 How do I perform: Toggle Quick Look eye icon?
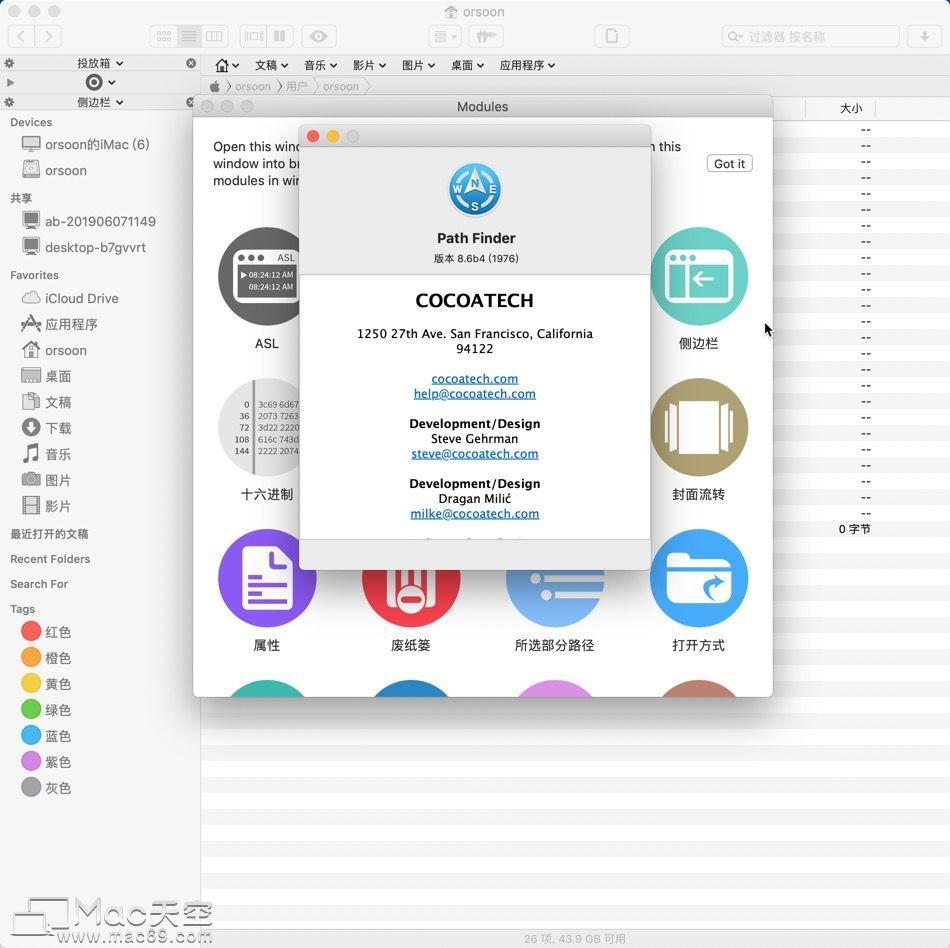(319, 36)
